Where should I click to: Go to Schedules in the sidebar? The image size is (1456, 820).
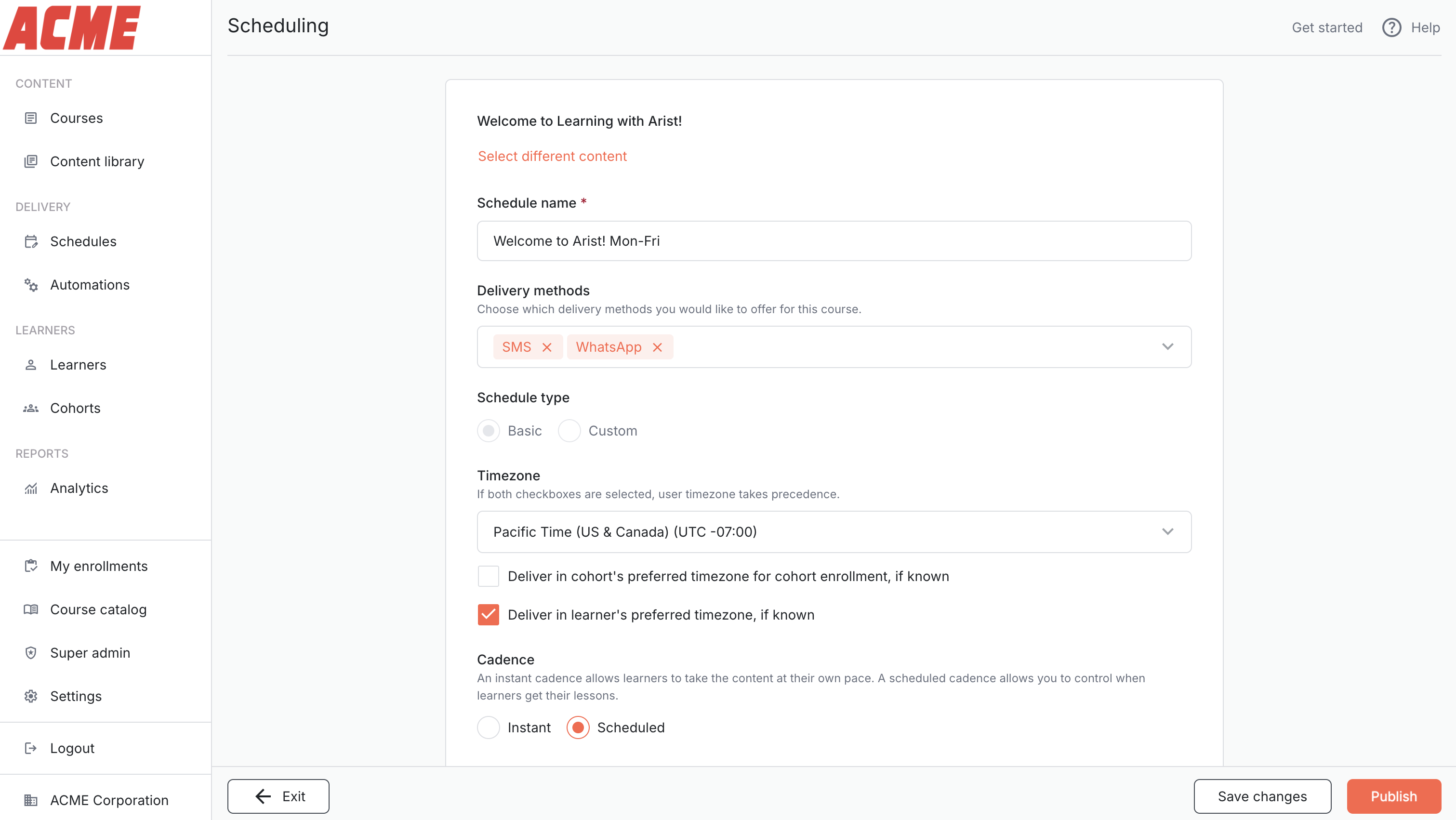click(x=83, y=241)
